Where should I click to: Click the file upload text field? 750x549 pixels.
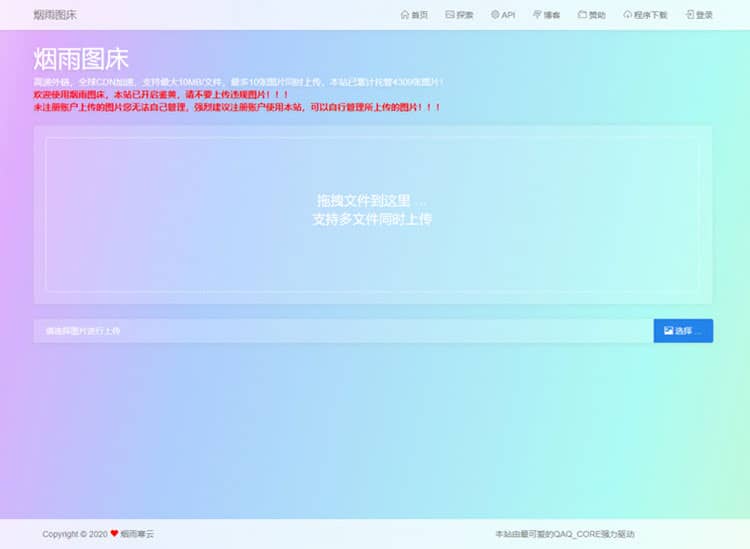click(343, 331)
